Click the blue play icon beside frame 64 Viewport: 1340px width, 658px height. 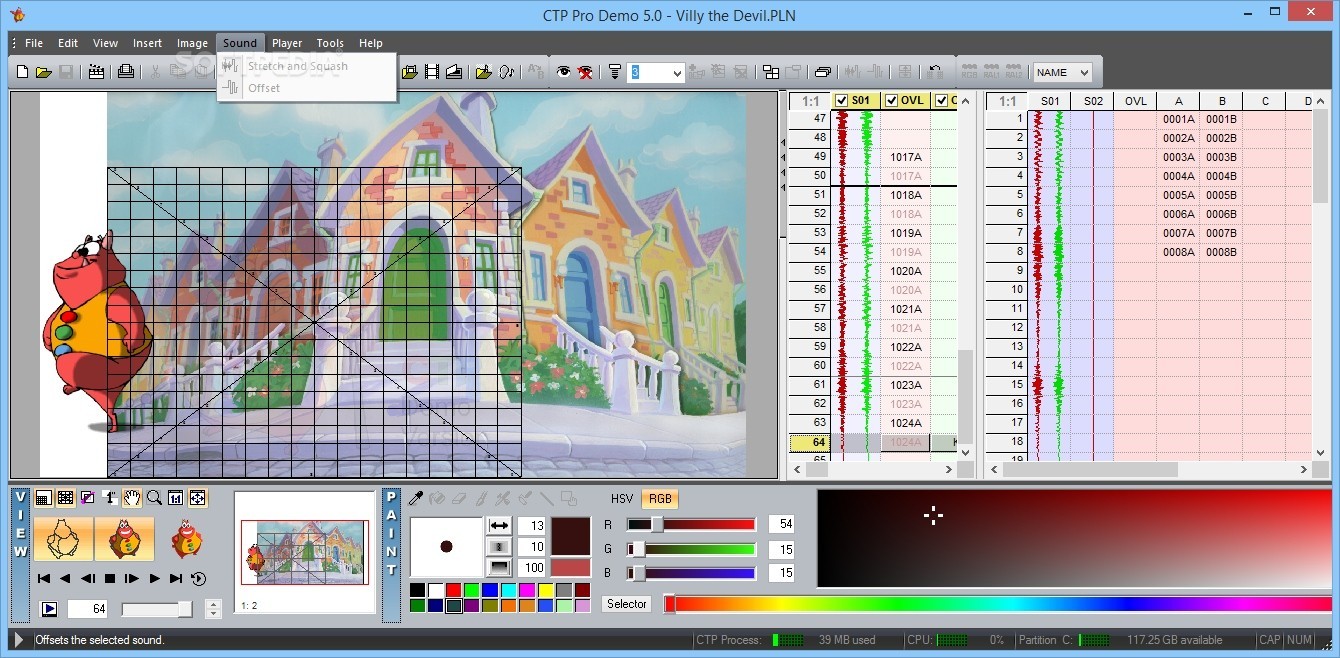point(48,608)
